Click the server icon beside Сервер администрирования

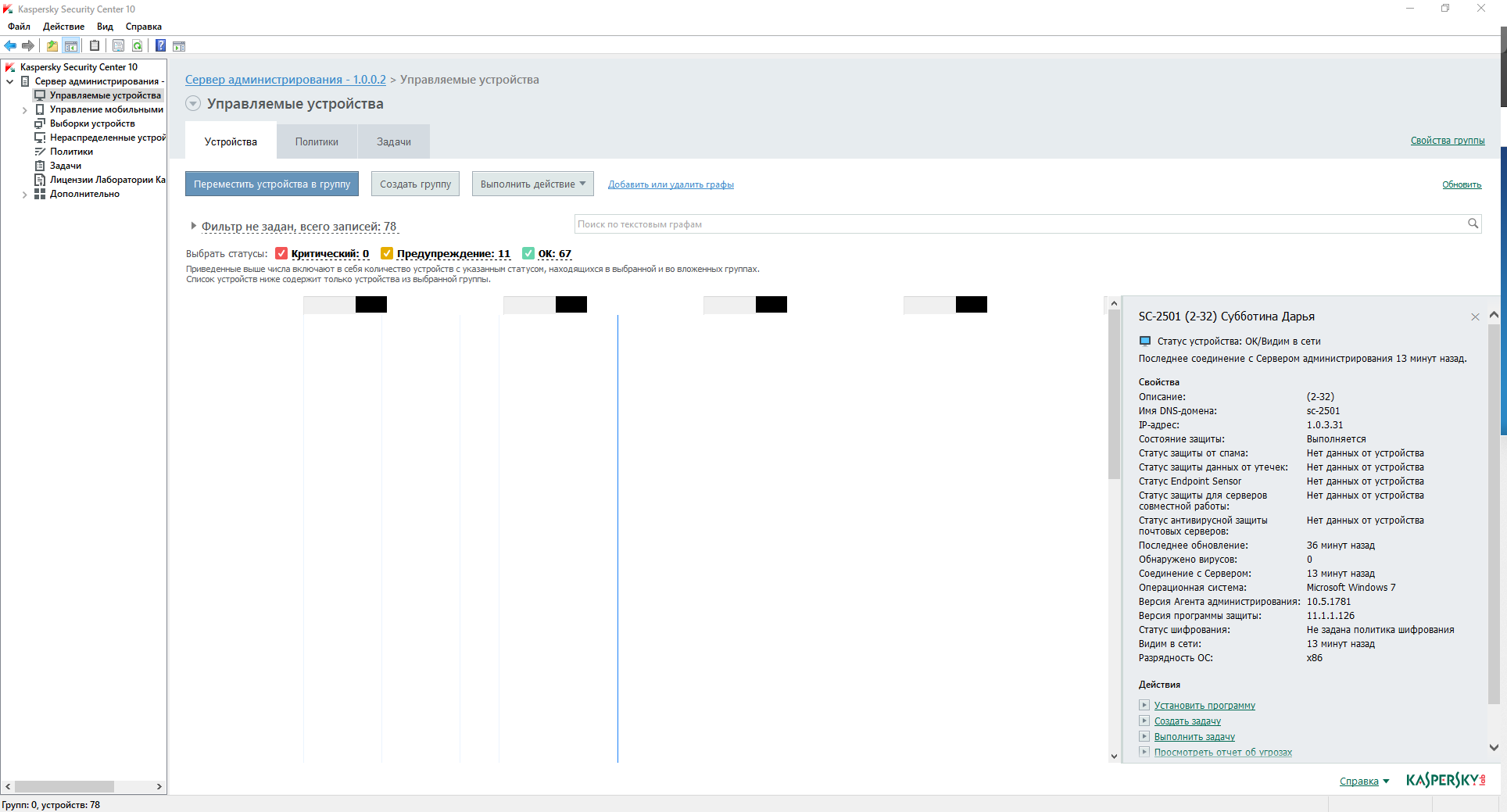(x=25, y=81)
